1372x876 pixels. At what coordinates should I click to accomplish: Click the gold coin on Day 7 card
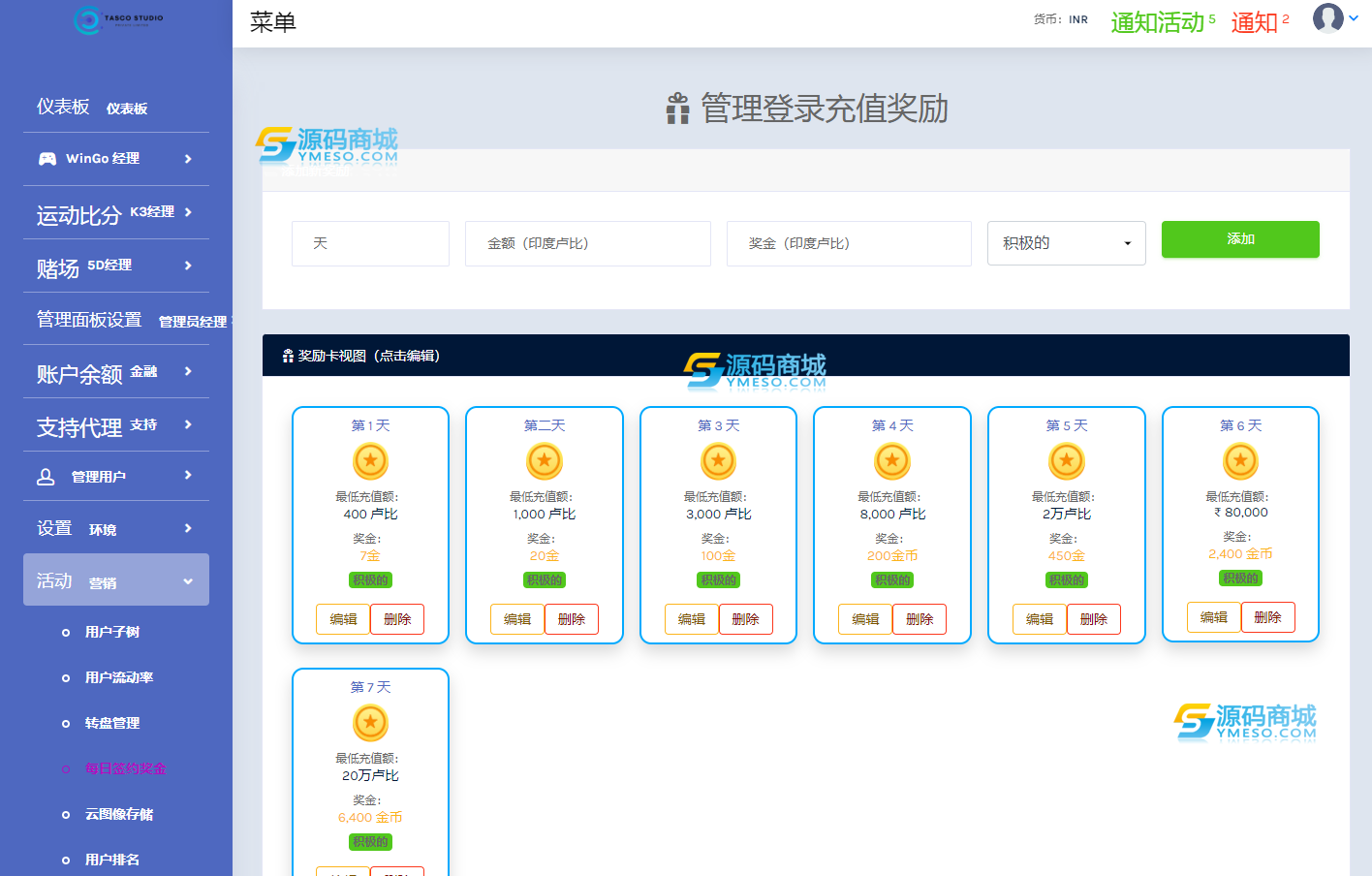[370, 723]
